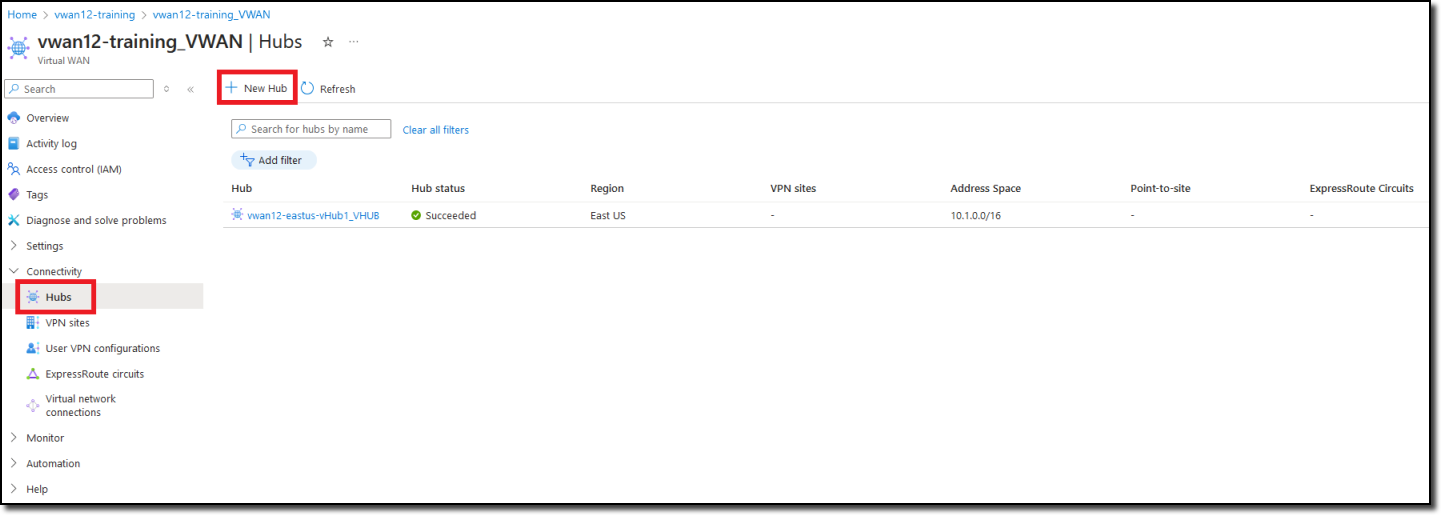1441x515 pixels.
Task: Focus the sidebar Search field
Action: pos(80,89)
